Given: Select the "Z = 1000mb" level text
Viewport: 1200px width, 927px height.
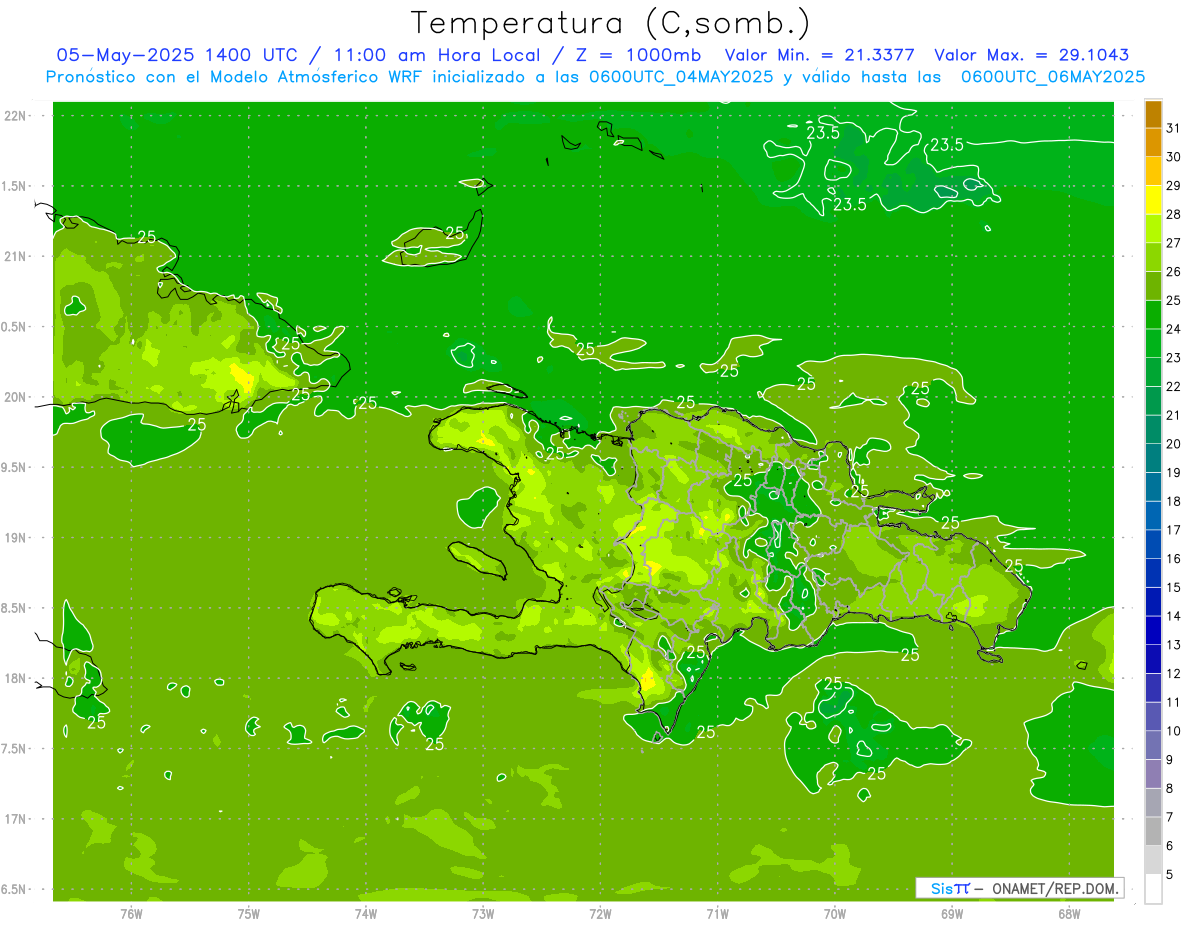Looking at the screenshot, I should [638, 55].
